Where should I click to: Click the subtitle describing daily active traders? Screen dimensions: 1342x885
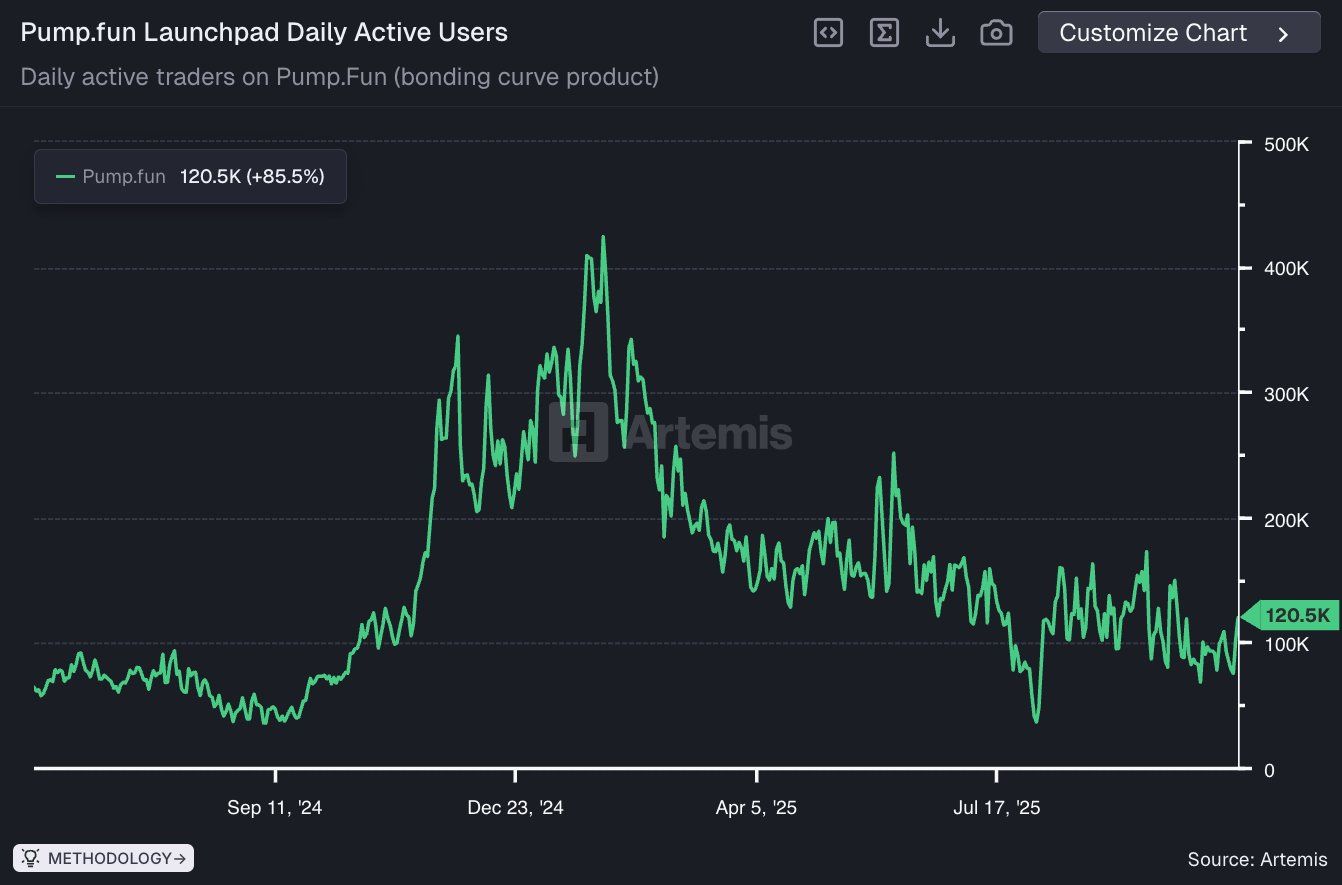tap(340, 76)
